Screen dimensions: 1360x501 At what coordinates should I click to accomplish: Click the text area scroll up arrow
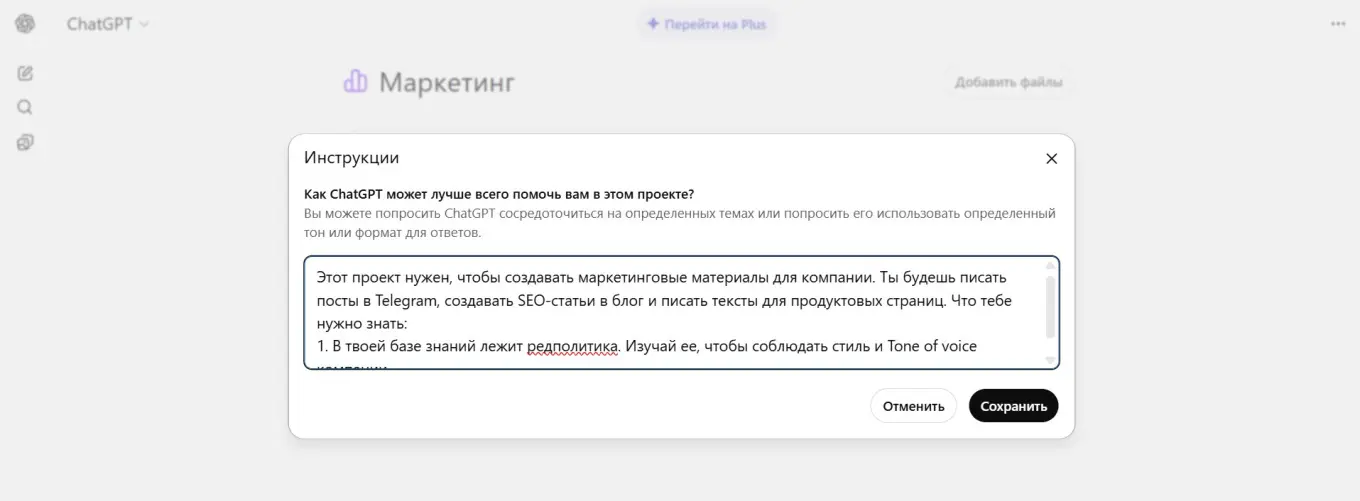(1050, 266)
